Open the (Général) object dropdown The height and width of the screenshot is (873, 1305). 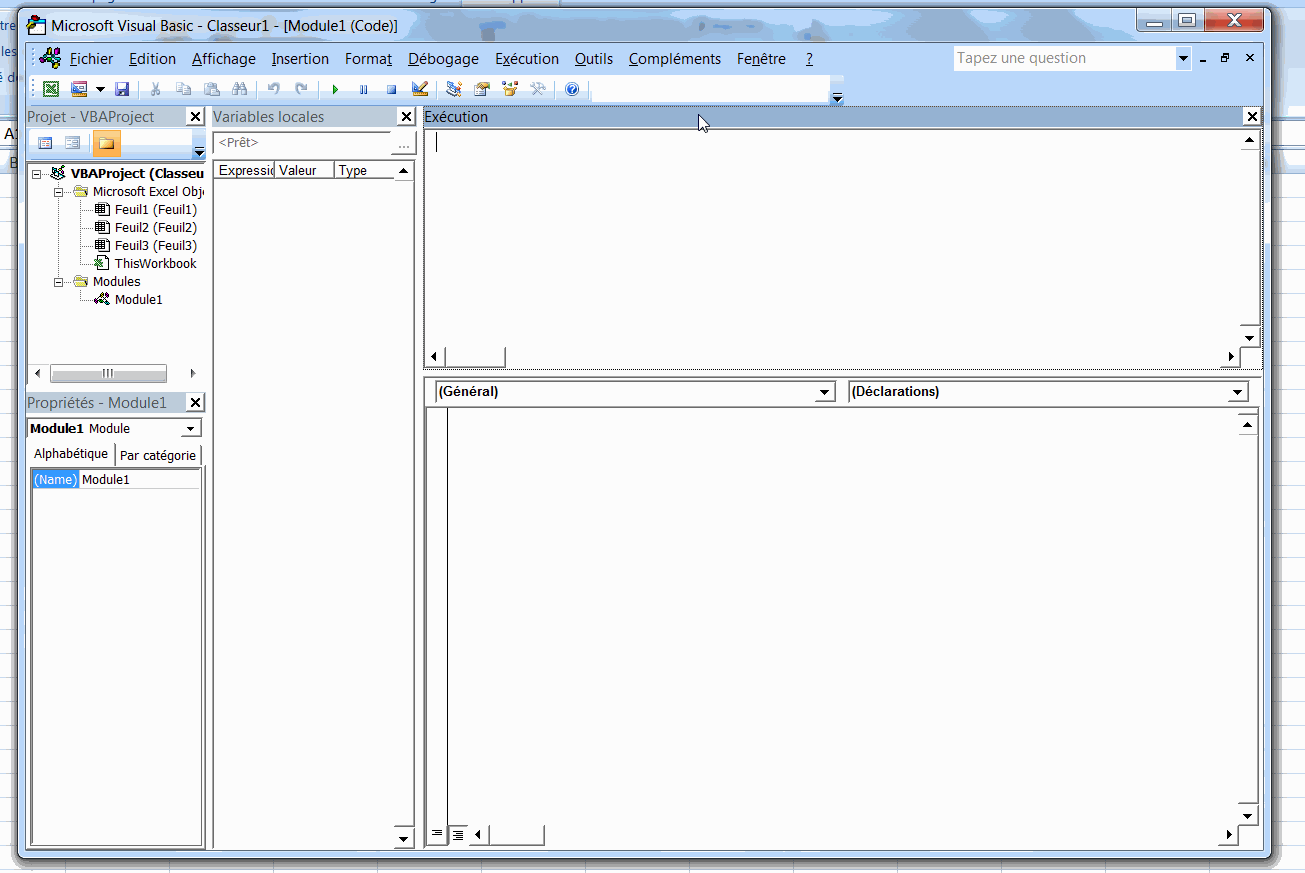[825, 392]
